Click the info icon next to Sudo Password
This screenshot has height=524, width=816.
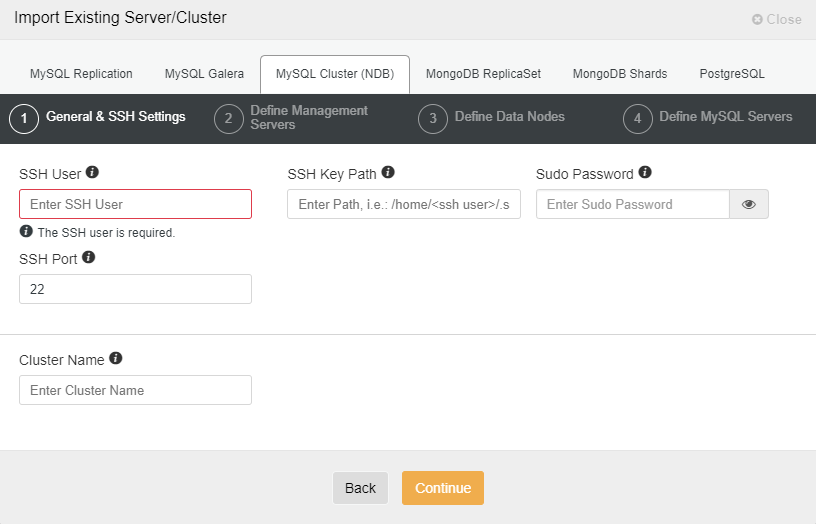tap(645, 172)
